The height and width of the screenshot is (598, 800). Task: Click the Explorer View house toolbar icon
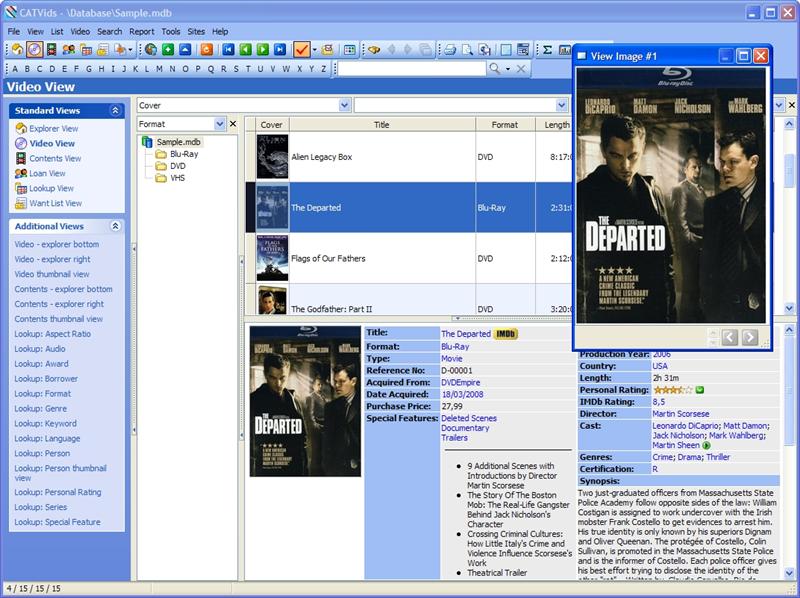point(17,49)
